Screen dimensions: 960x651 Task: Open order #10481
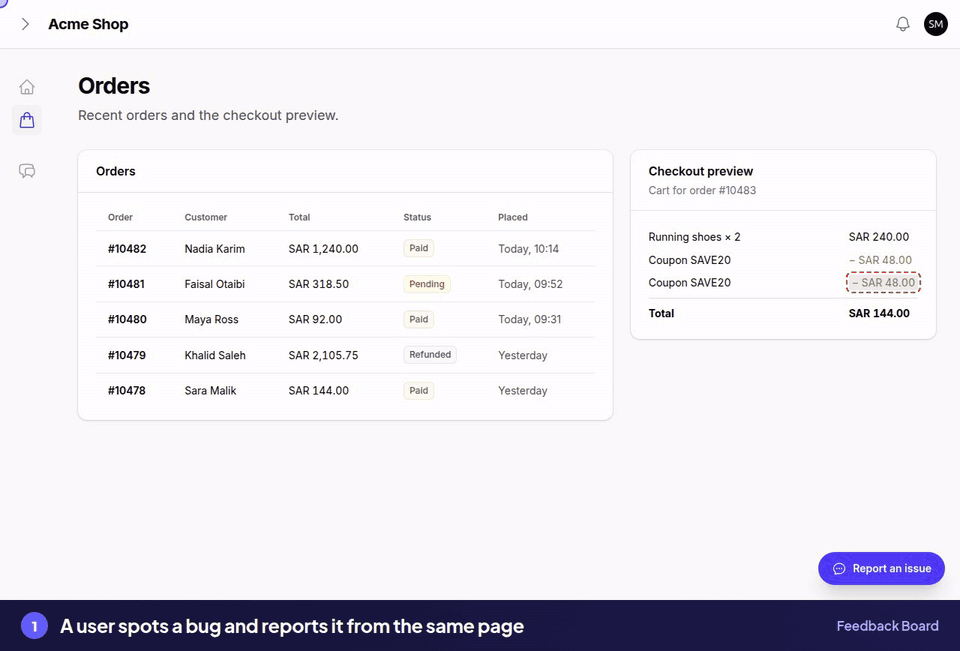pyautogui.click(x=126, y=284)
